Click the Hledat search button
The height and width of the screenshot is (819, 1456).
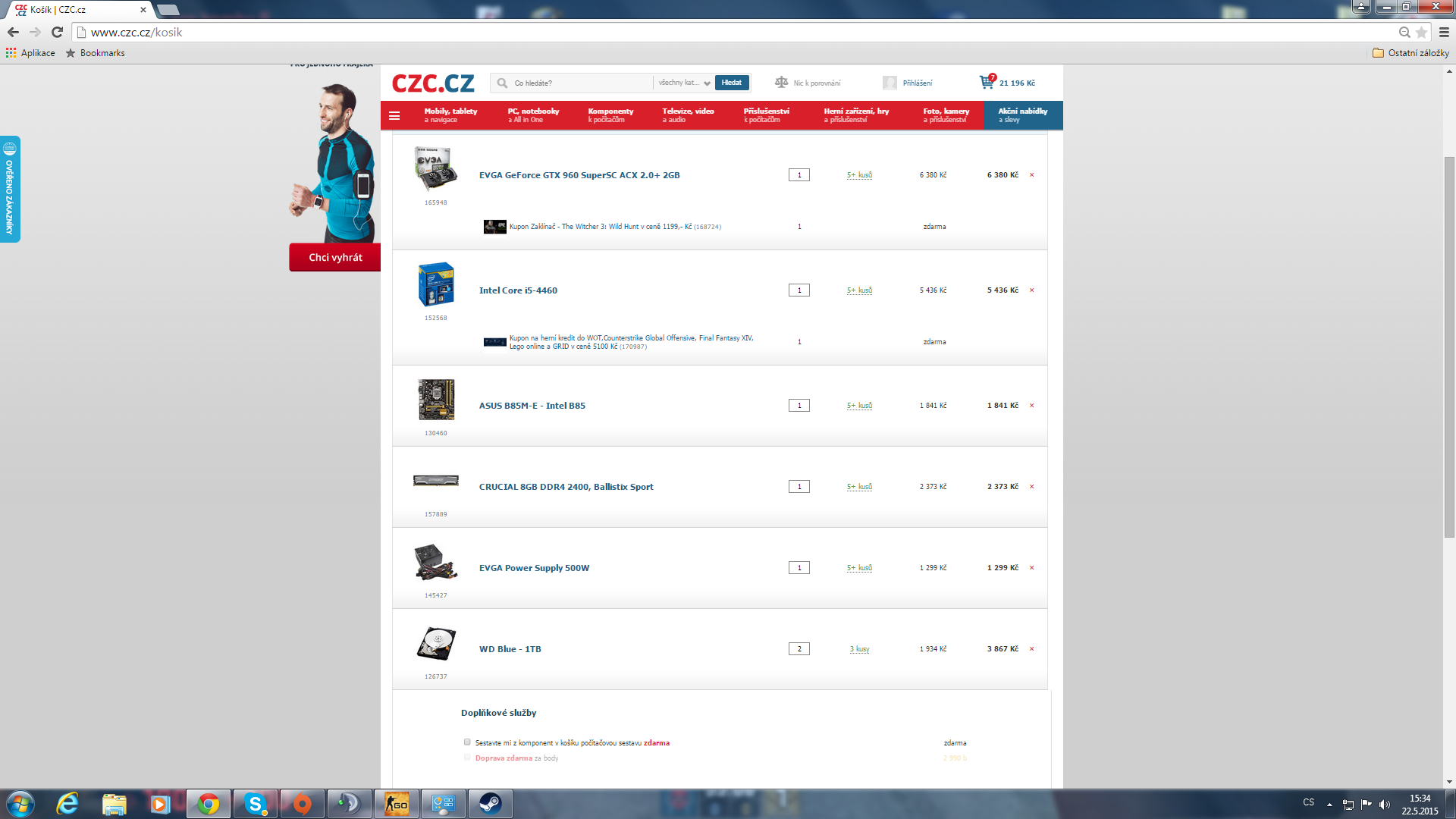tap(732, 83)
